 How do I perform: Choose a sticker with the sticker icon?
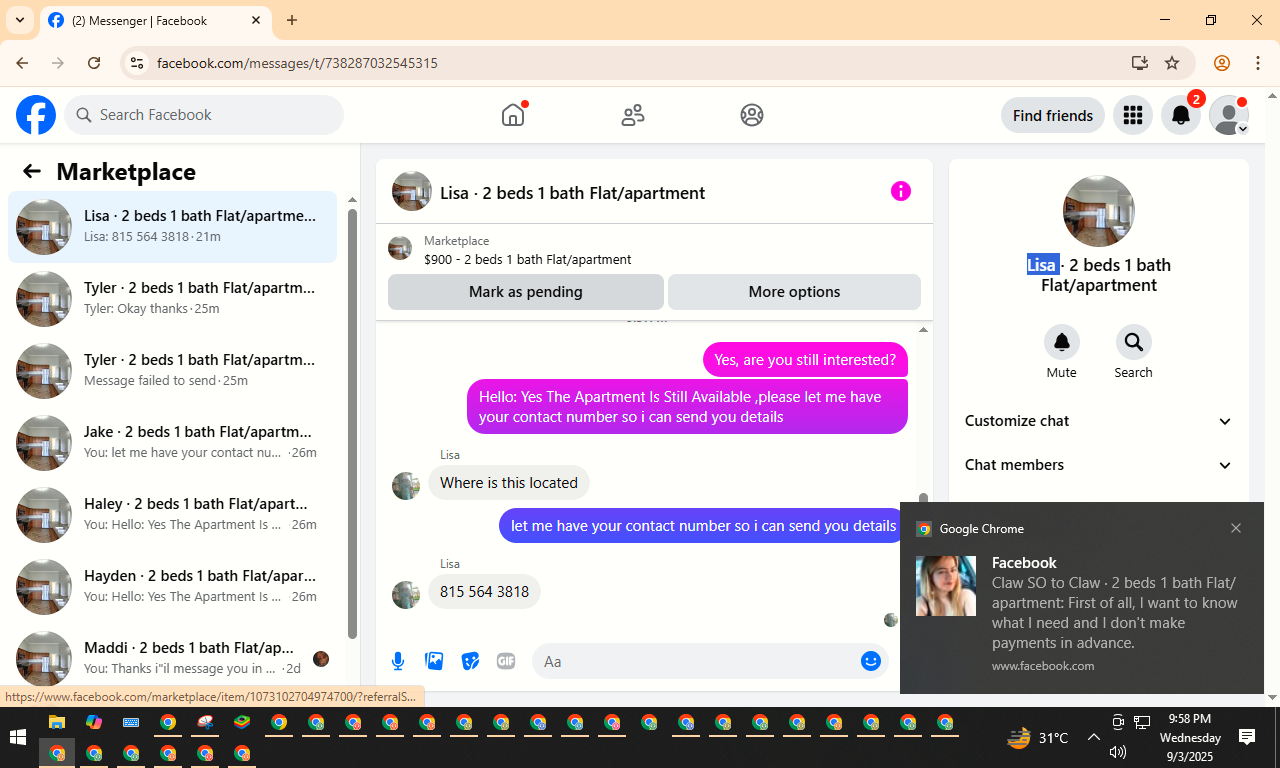click(x=470, y=661)
